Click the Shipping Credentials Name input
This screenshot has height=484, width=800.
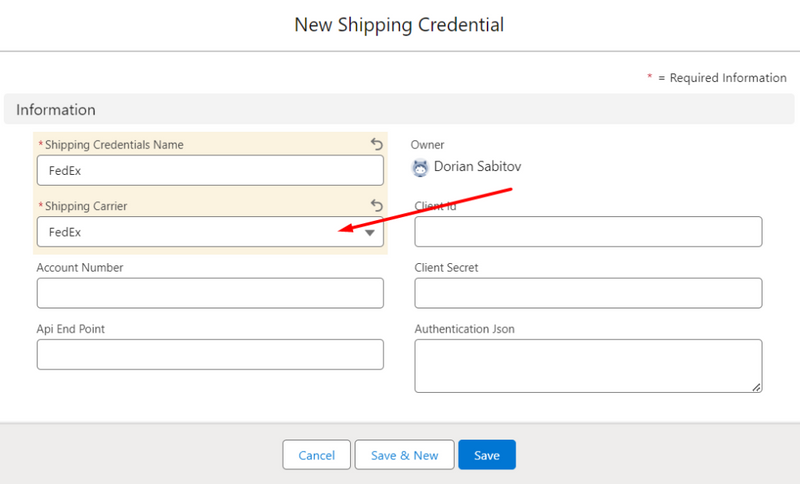[x=210, y=170]
